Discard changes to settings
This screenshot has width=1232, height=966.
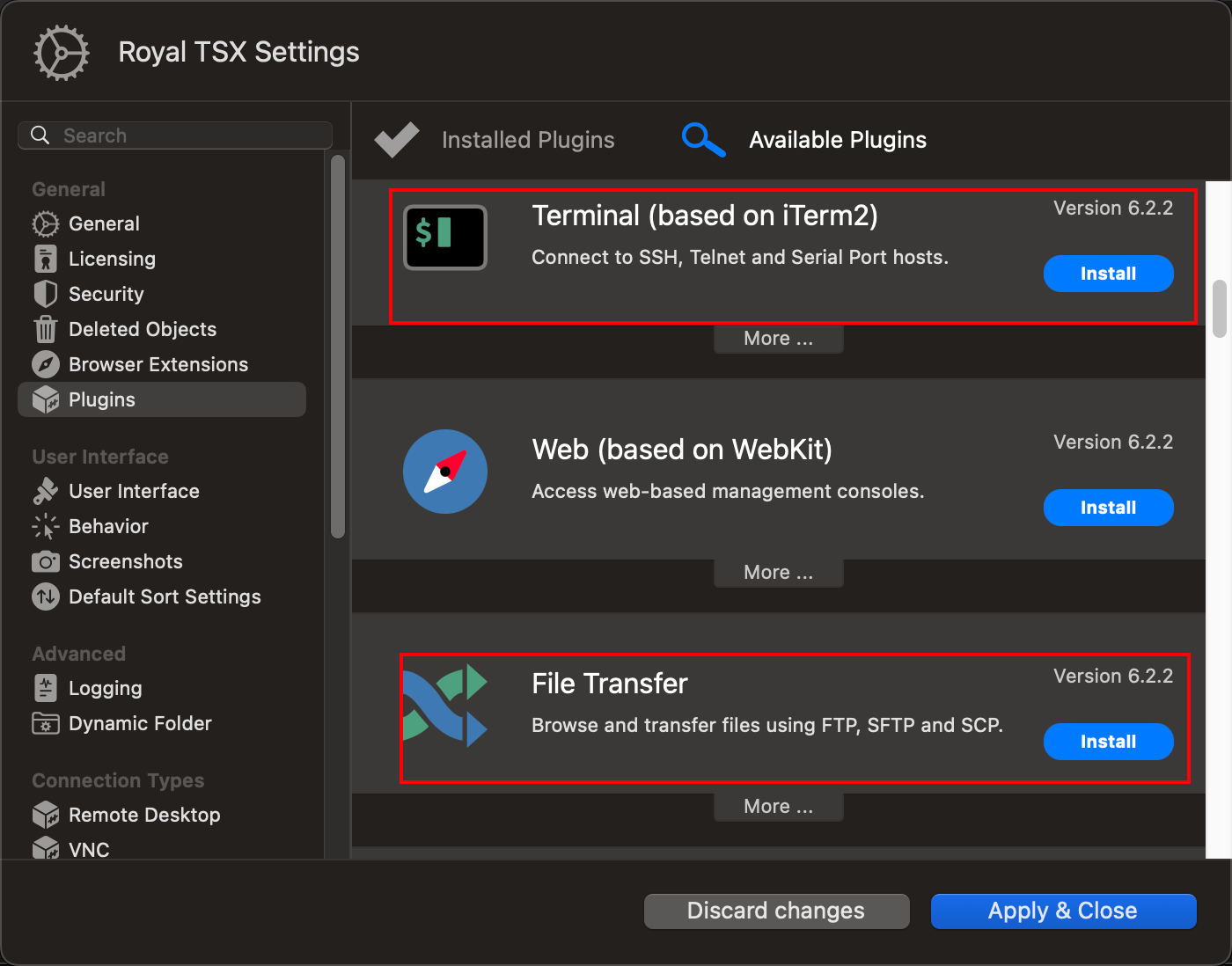tap(776, 911)
